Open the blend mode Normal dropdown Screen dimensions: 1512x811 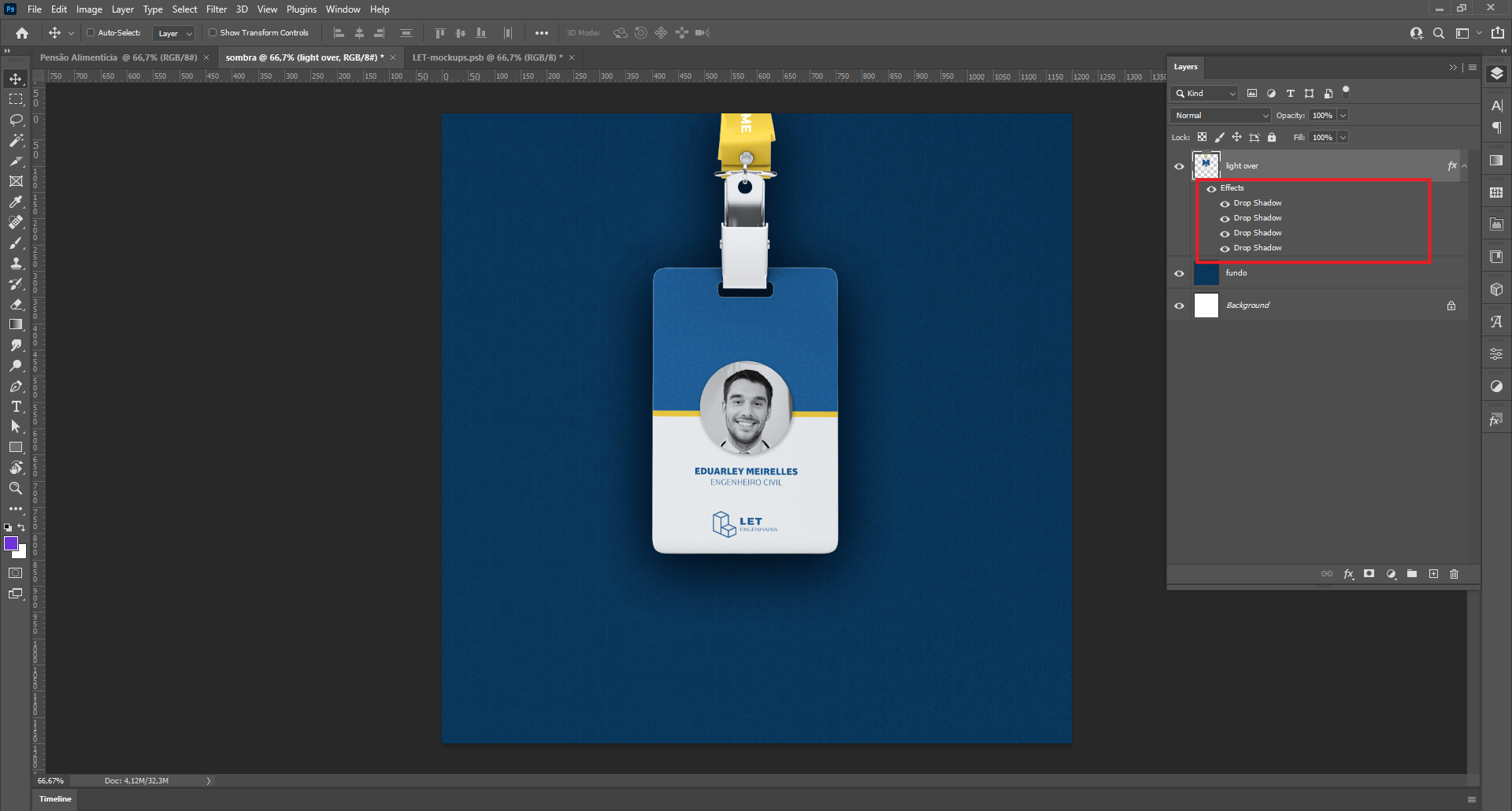tap(1220, 116)
